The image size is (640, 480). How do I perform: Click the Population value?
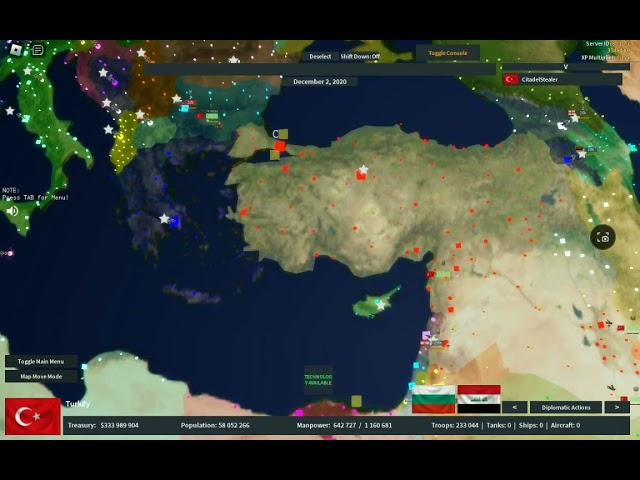[x=215, y=425]
